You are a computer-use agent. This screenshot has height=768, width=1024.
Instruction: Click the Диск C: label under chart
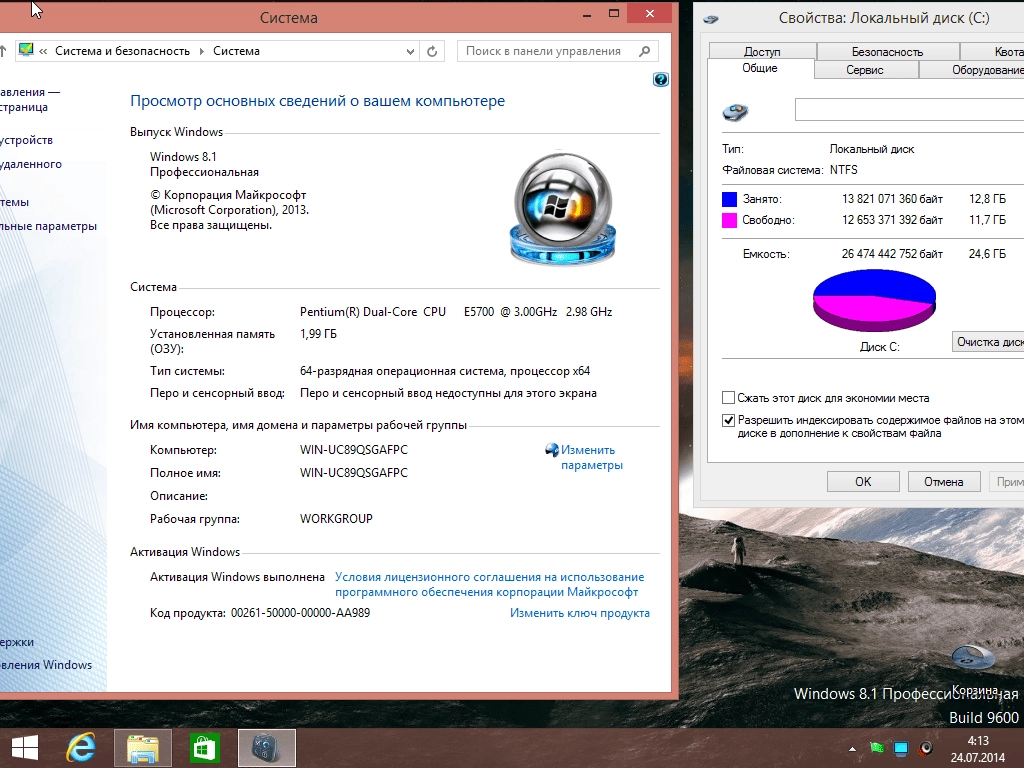pos(879,347)
